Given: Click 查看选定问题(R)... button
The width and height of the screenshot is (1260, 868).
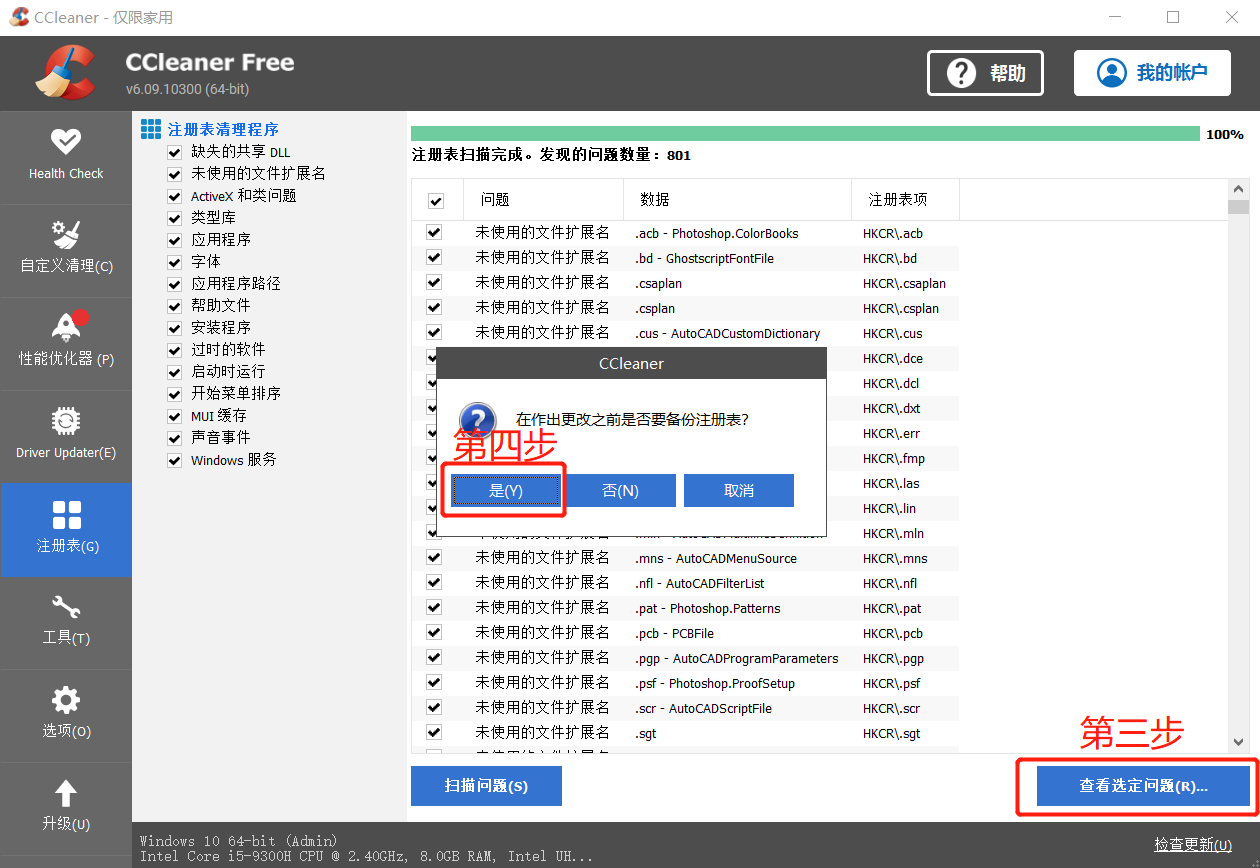Looking at the screenshot, I should (x=1143, y=786).
